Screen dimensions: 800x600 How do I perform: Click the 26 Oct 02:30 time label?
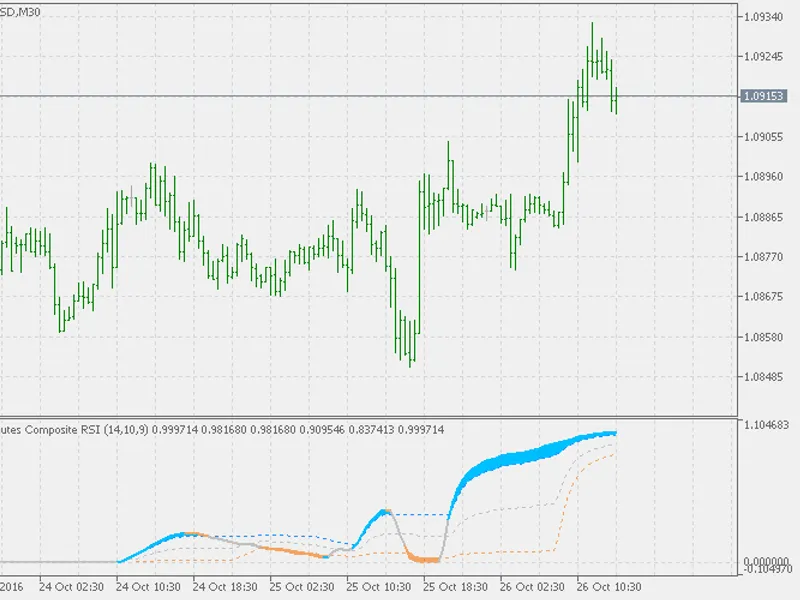click(x=532, y=587)
